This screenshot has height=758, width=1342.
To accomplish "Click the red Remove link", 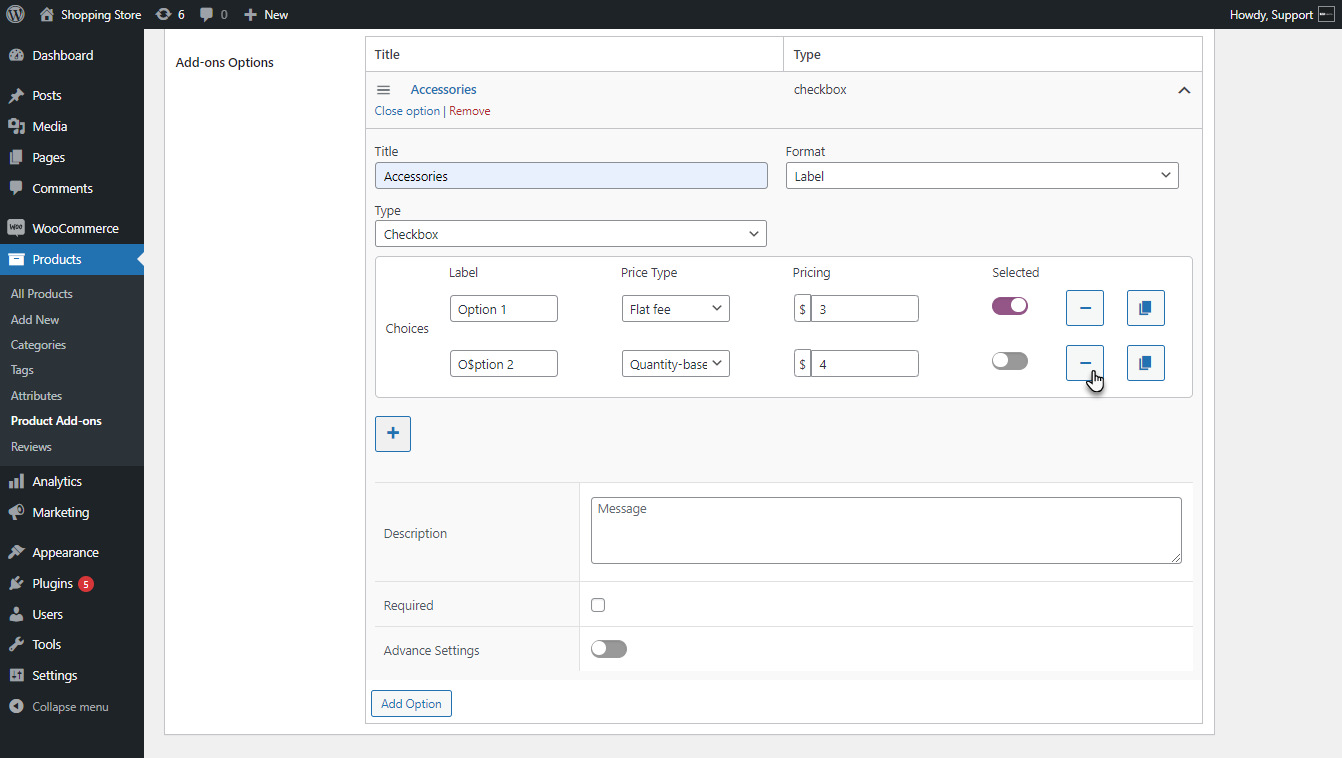I will click(469, 111).
